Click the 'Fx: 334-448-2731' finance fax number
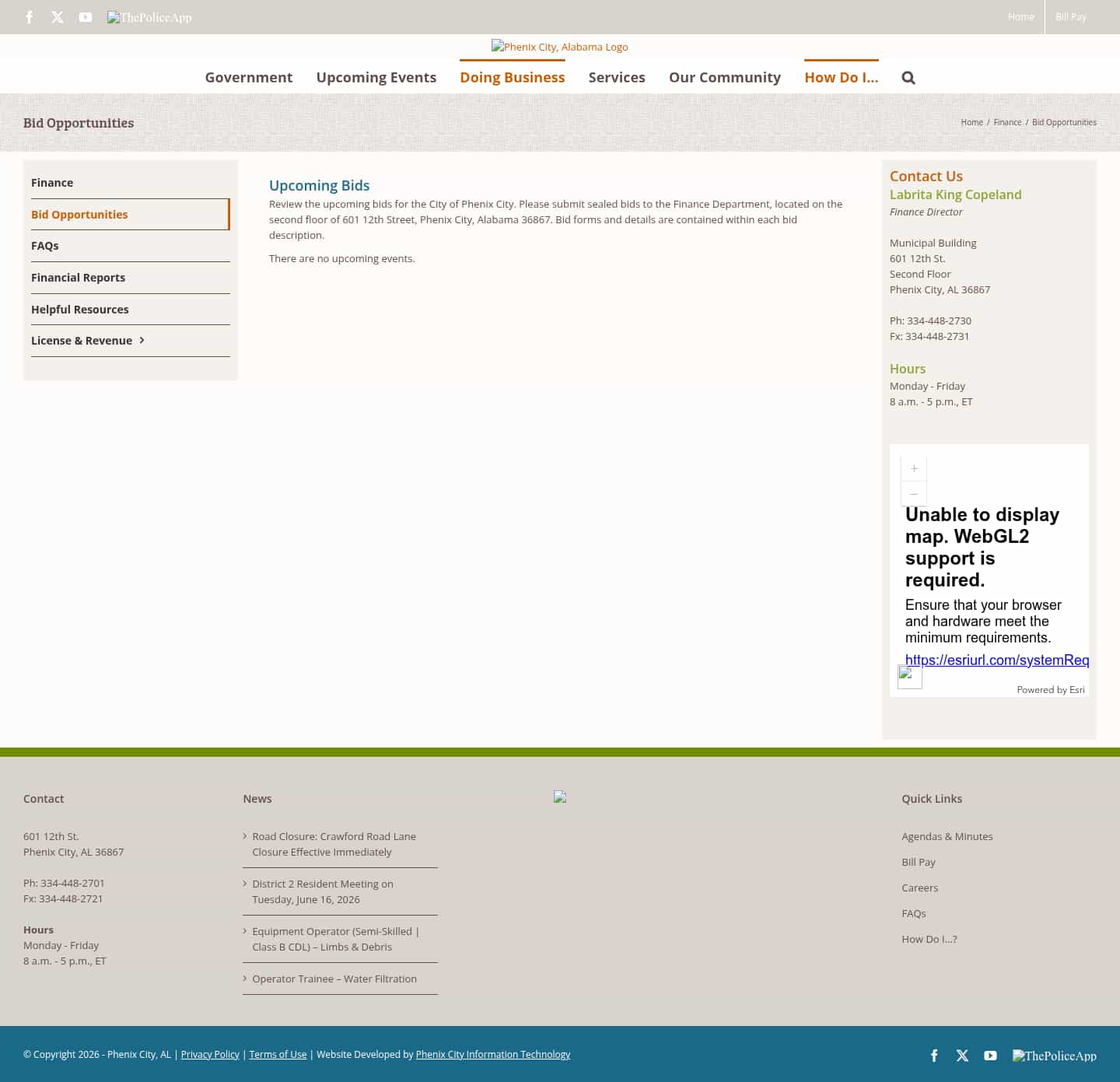 pyautogui.click(x=929, y=336)
